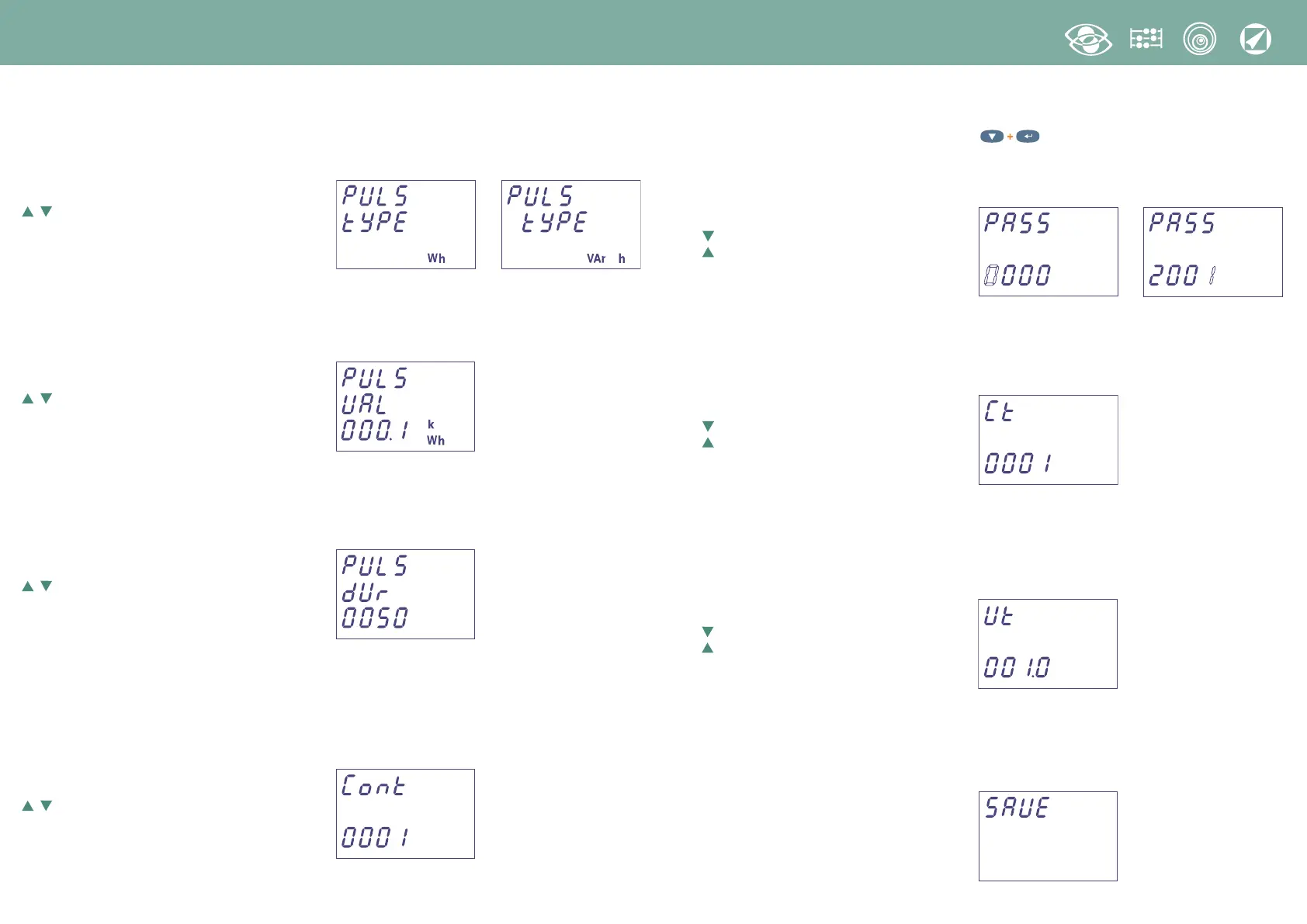Click the down arrow beside the PULS dUr display
This screenshot has height=924, width=1307.
47,587
